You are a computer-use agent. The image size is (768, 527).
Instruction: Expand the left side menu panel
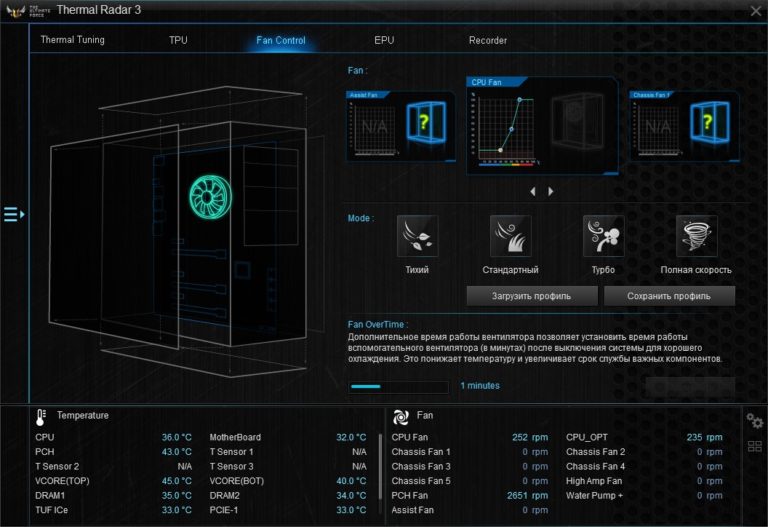click(14, 214)
